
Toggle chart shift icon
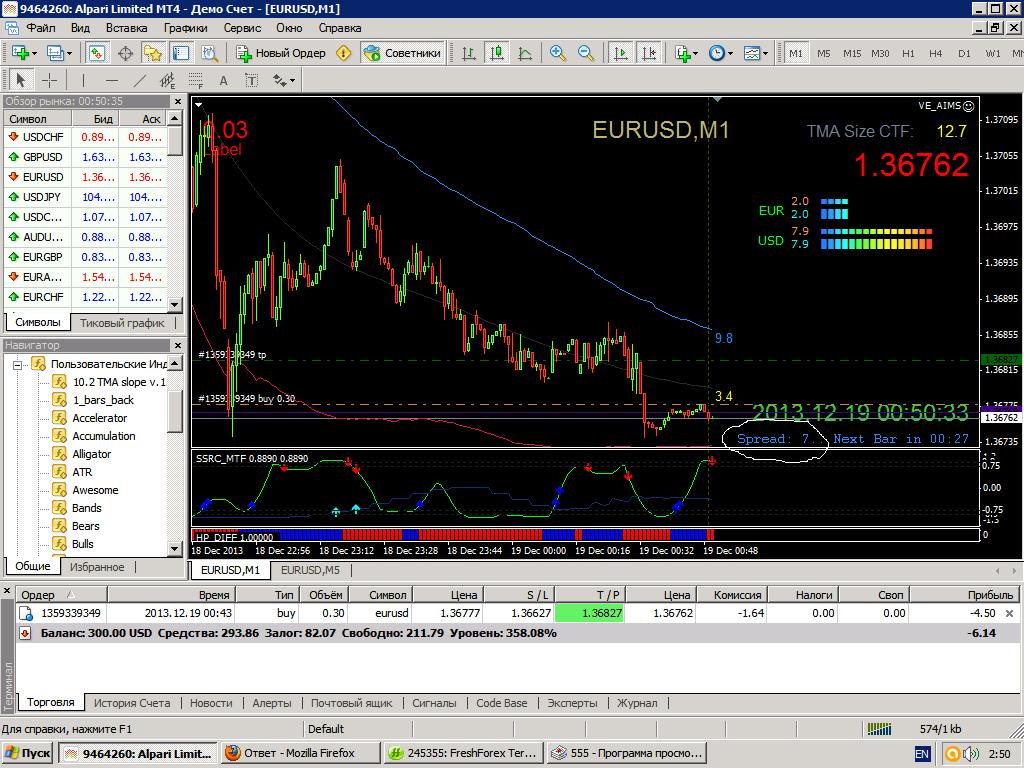click(x=648, y=53)
